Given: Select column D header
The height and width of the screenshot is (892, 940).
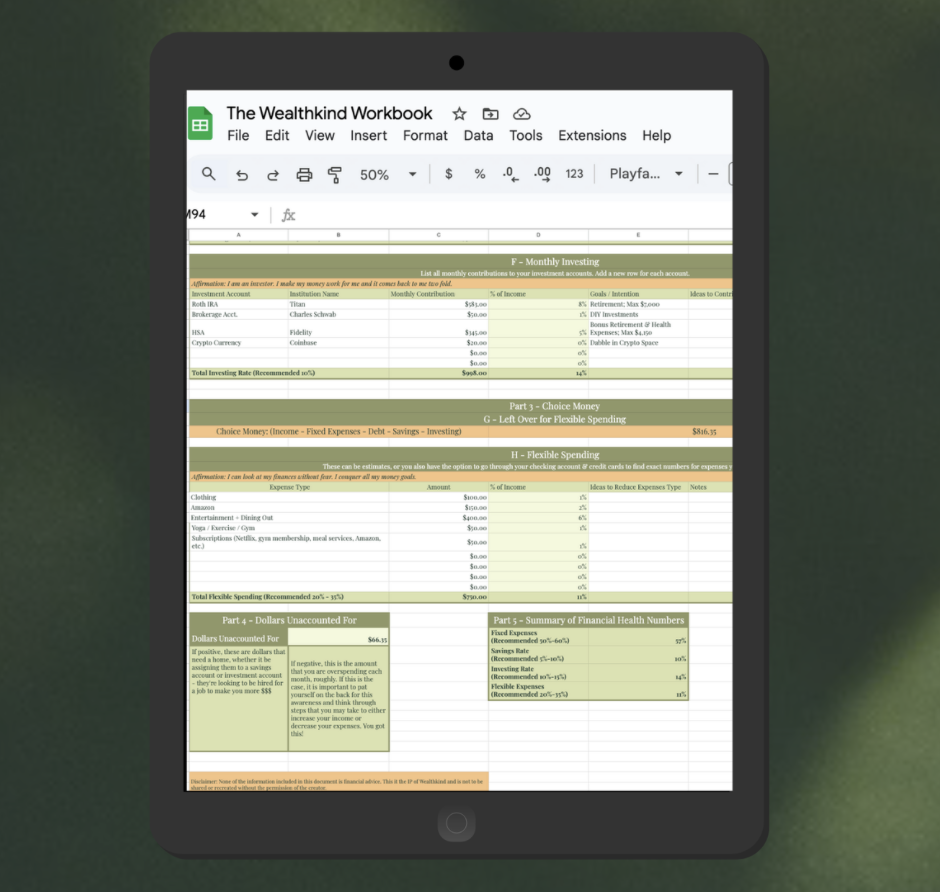Looking at the screenshot, I should pos(538,235).
